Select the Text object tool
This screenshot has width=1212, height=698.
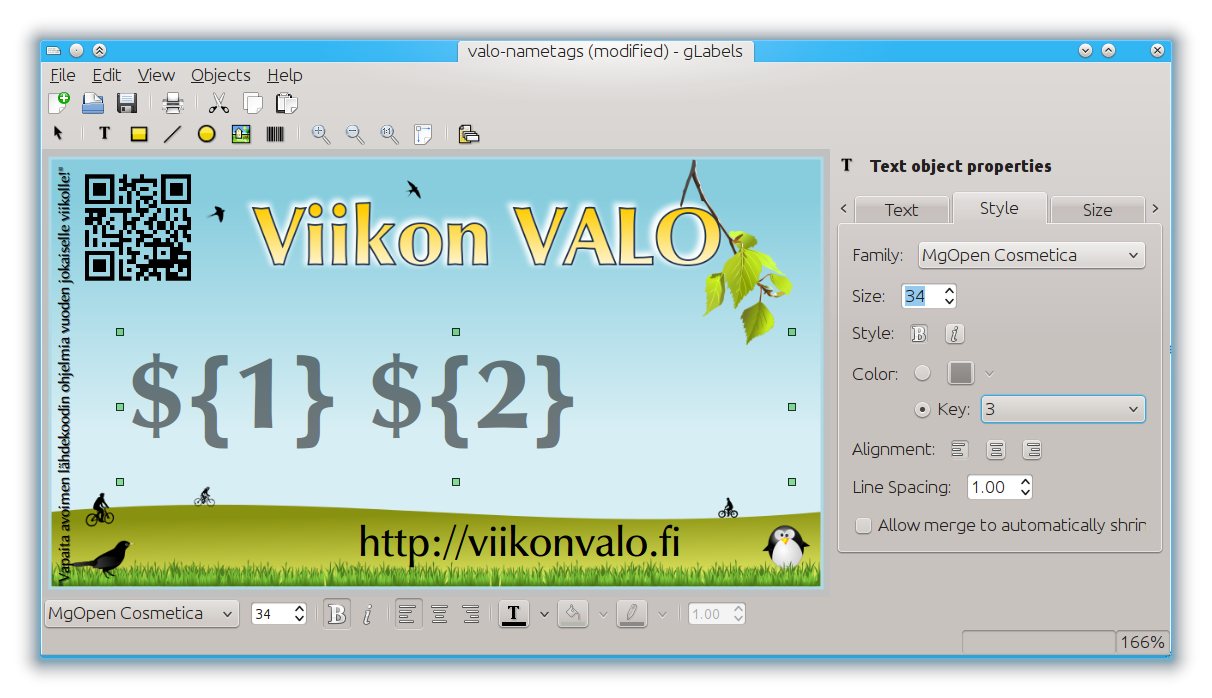(104, 133)
